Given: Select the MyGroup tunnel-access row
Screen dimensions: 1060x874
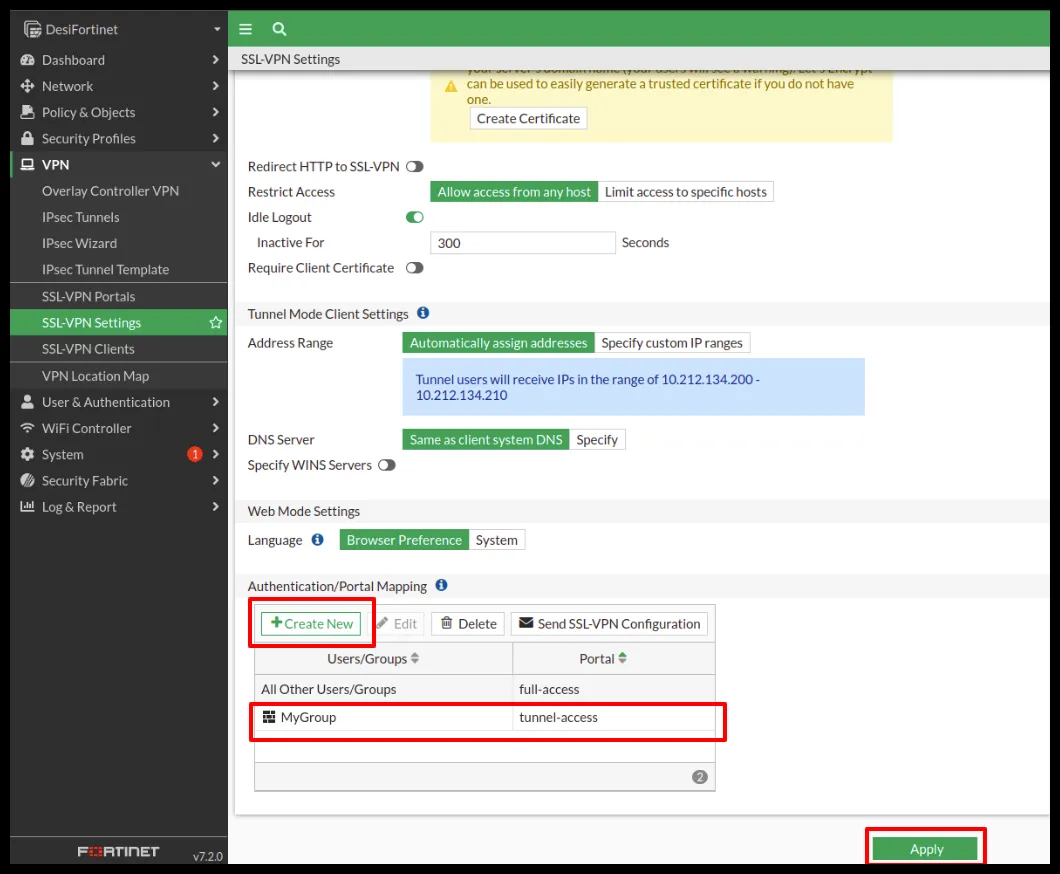Looking at the screenshot, I should point(485,717).
